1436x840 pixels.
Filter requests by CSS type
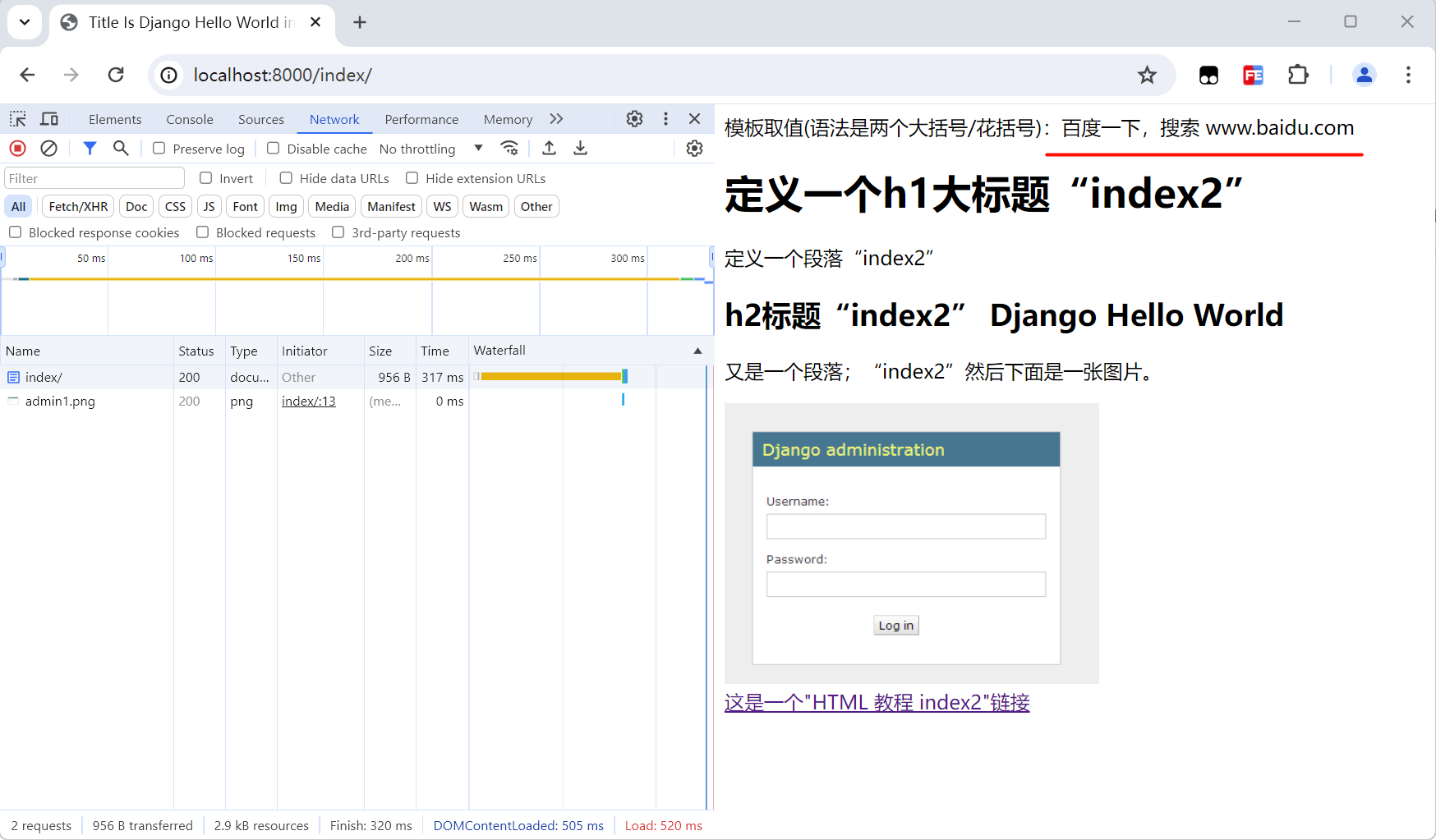click(x=175, y=206)
